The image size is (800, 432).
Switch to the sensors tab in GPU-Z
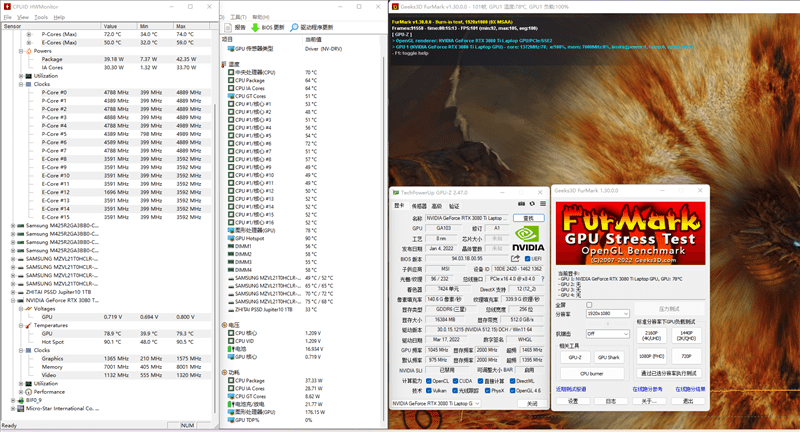[419, 206]
